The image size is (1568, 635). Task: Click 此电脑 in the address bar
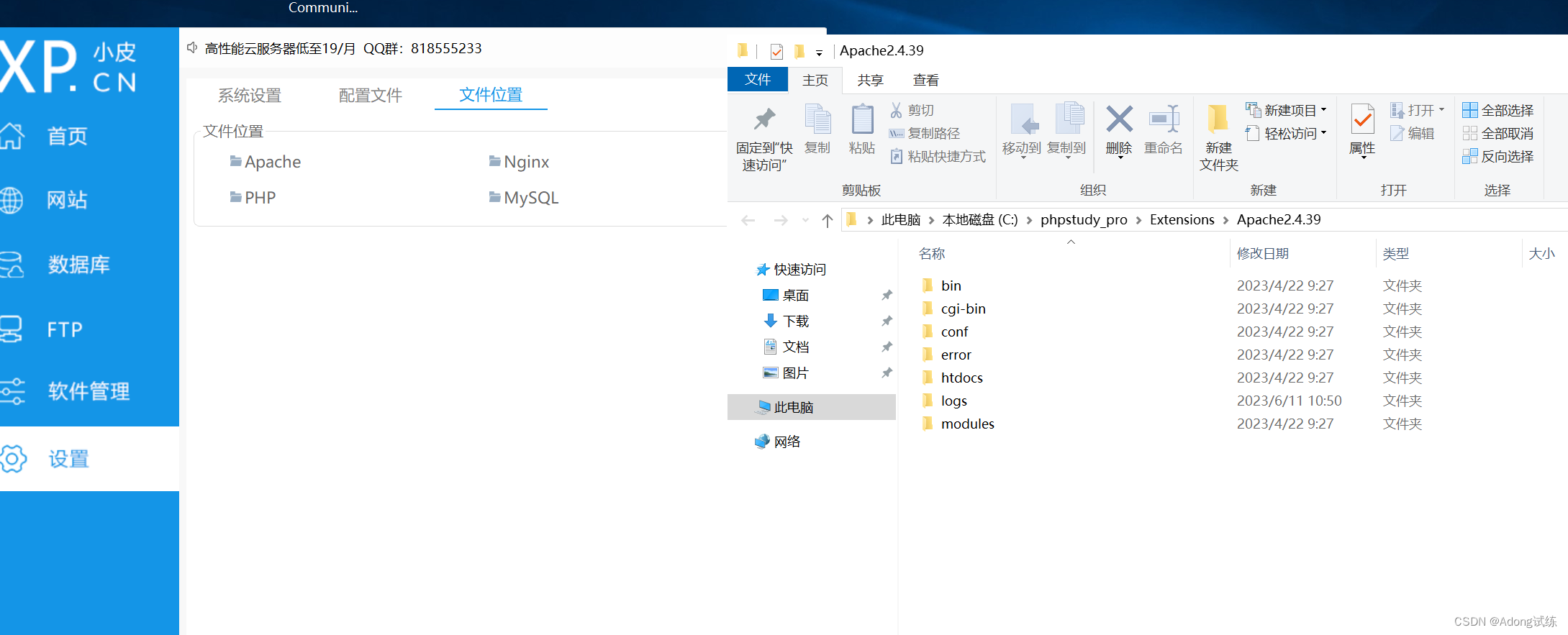pyautogui.click(x=901, y=220)
